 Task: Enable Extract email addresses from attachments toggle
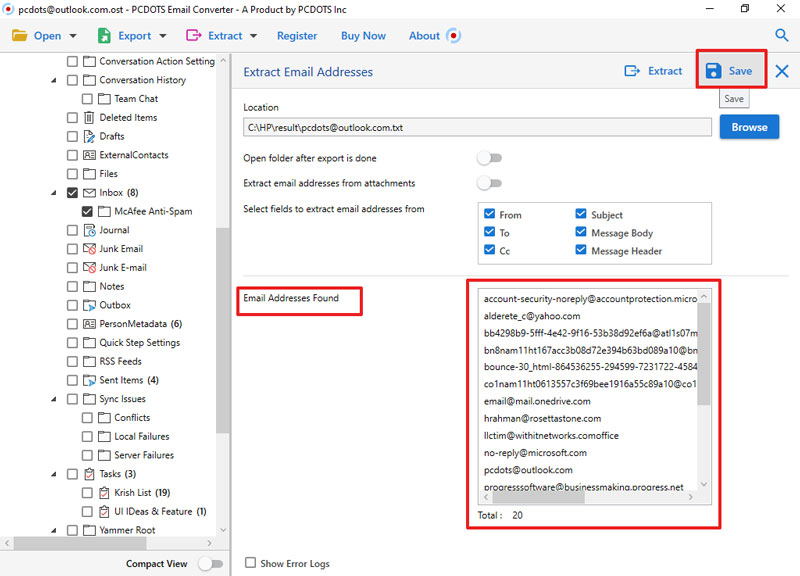click(x=488, y=182)
